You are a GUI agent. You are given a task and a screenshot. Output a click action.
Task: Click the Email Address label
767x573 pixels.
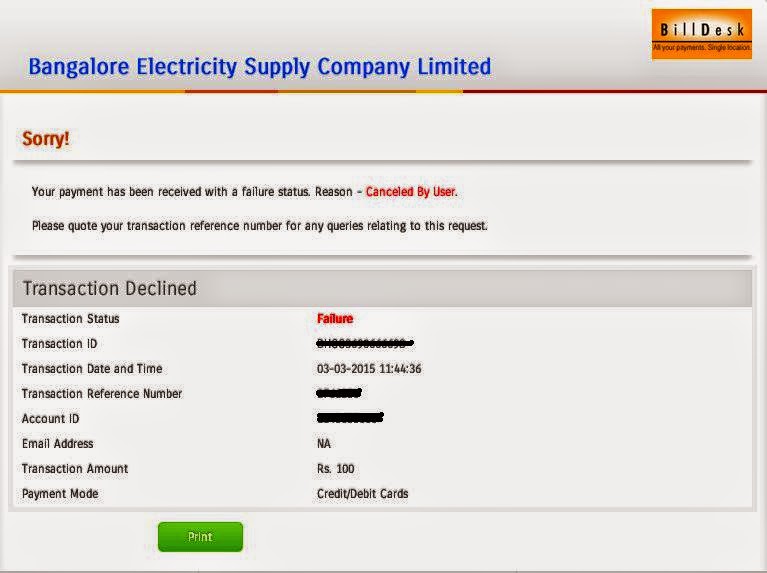tap(58, 444)
